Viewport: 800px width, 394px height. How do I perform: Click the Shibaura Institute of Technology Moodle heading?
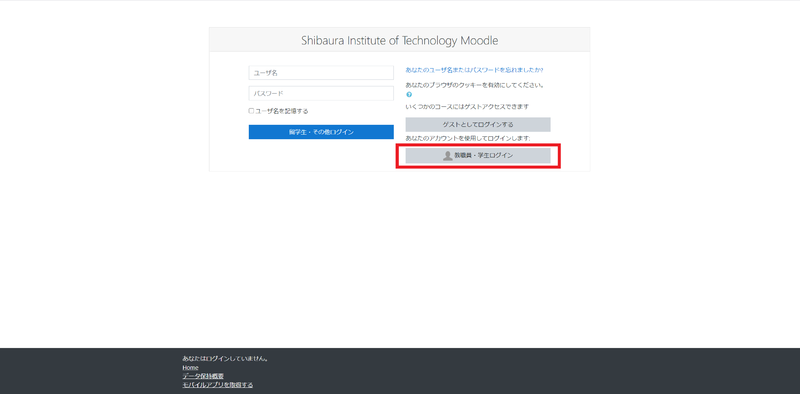(x=399, y=40)
